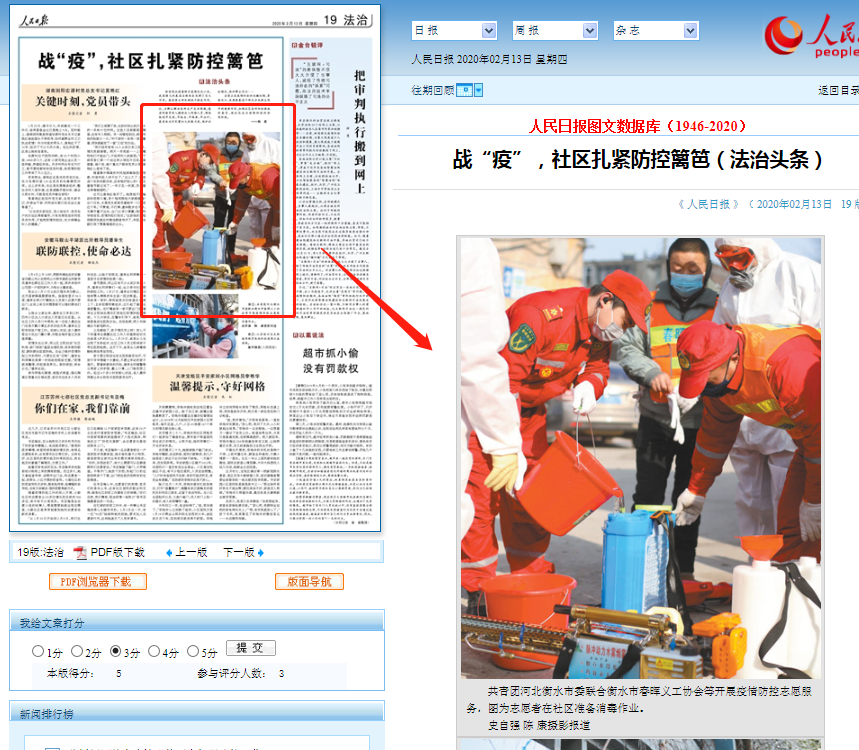Click the left arrow beside 上一版
859x750 pixels.
point(169,553)
